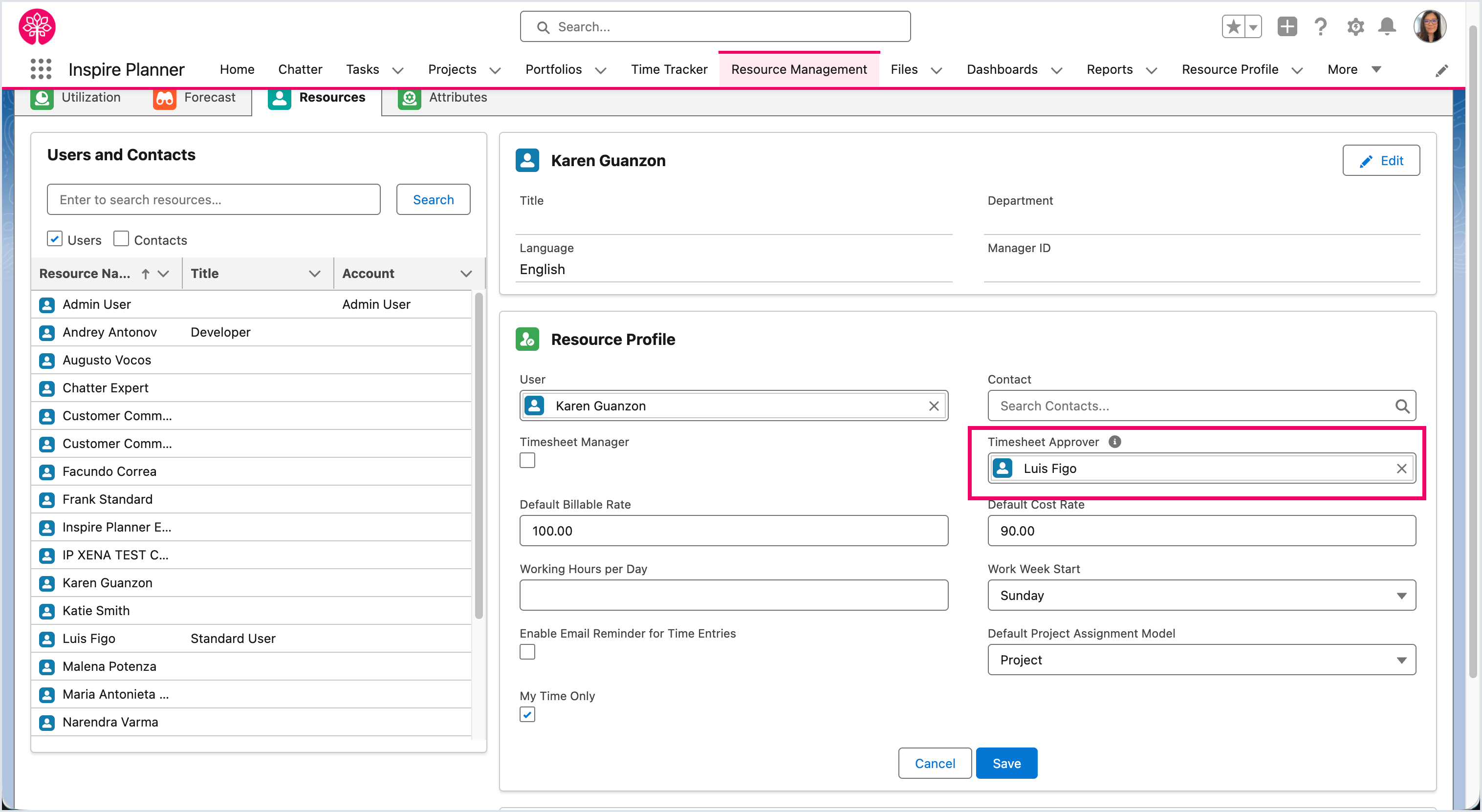This screenshot has height=812, width=1482.
Task: Open the help question mark icon
Action: point(1321,27)
